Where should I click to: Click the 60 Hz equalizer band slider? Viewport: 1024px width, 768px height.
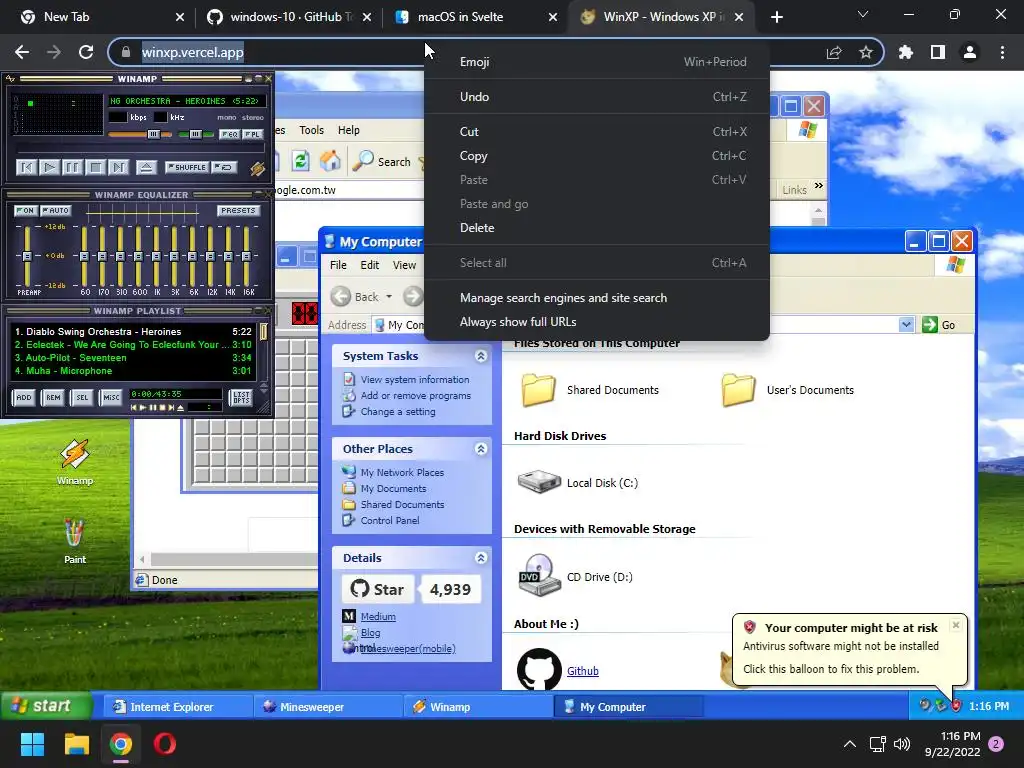click(84, 256)
